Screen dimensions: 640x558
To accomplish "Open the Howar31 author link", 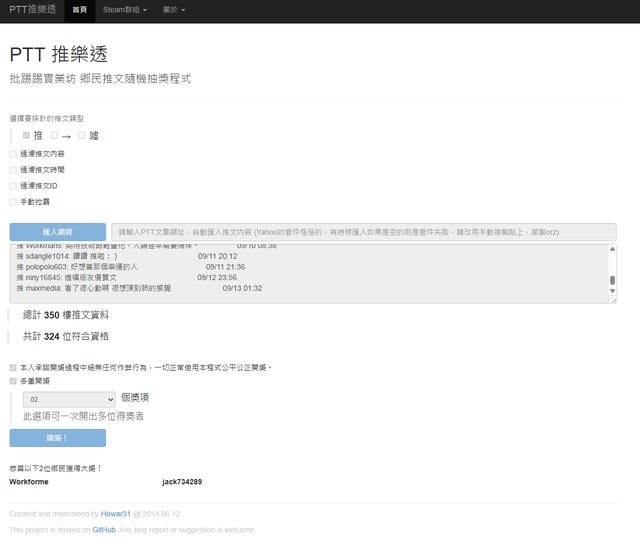I will pos(118,514).
